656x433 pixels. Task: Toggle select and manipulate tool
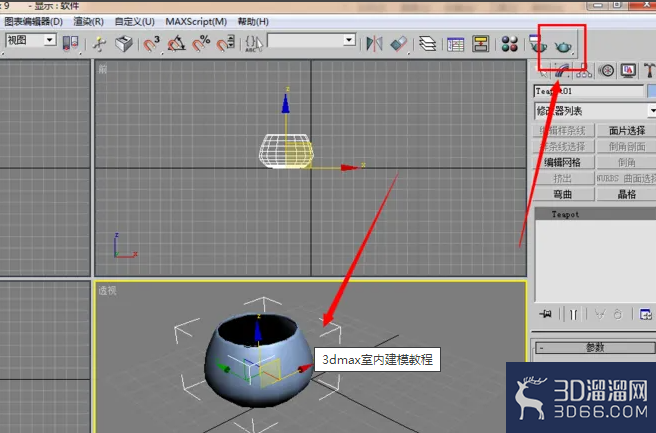(100, 44)
